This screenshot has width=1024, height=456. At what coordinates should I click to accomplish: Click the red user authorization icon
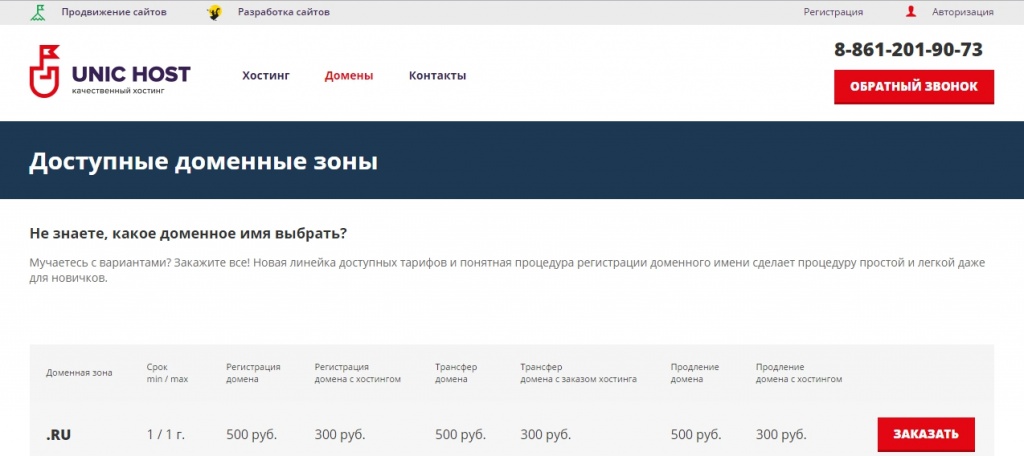[911, 12]
